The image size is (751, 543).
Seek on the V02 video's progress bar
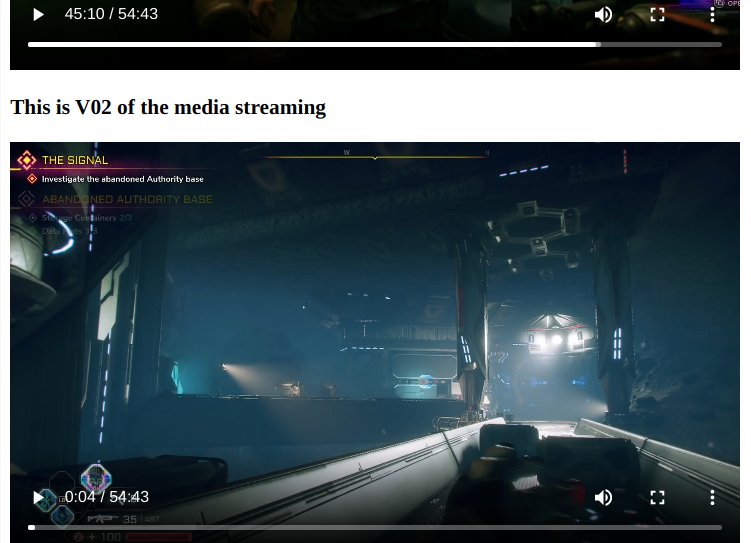pyautogui.click(x=375, y=528)
